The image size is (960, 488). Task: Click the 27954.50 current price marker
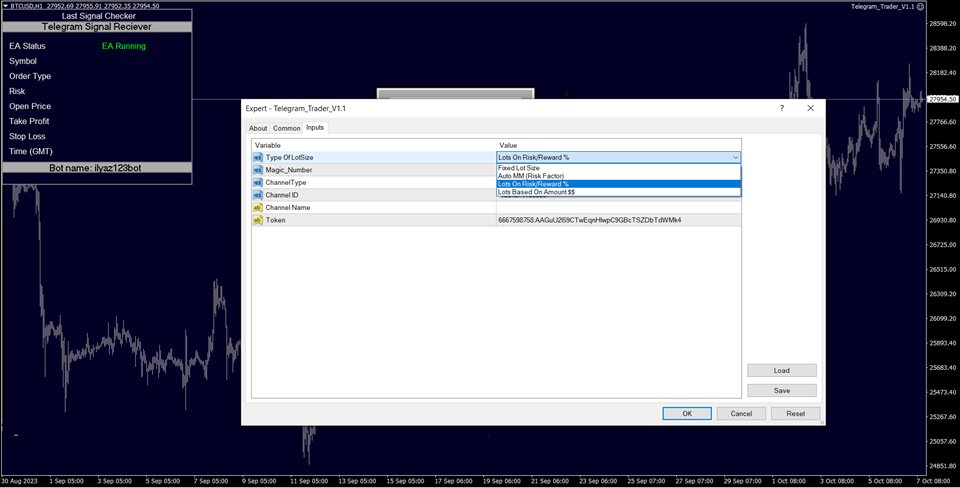[942, 99]
